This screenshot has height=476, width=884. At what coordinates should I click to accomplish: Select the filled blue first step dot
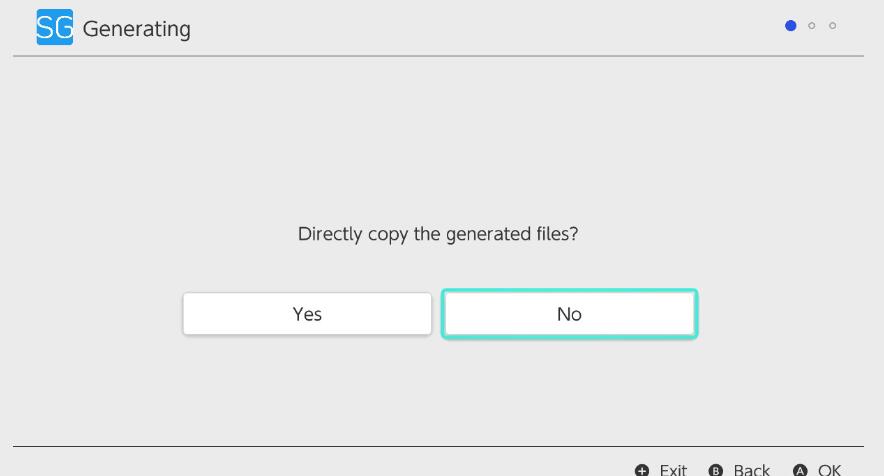tap(791, 26)
